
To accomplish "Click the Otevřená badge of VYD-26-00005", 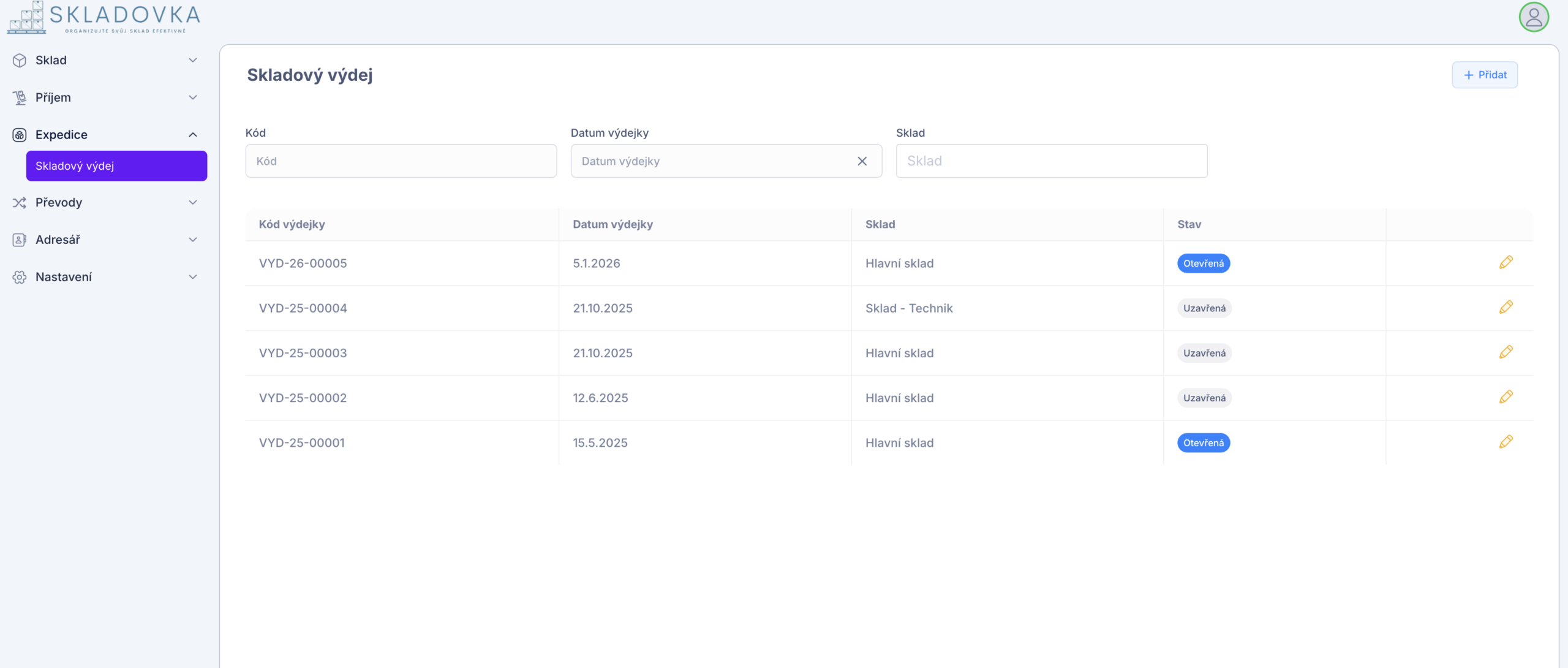I will click(x=1203, y=264).
